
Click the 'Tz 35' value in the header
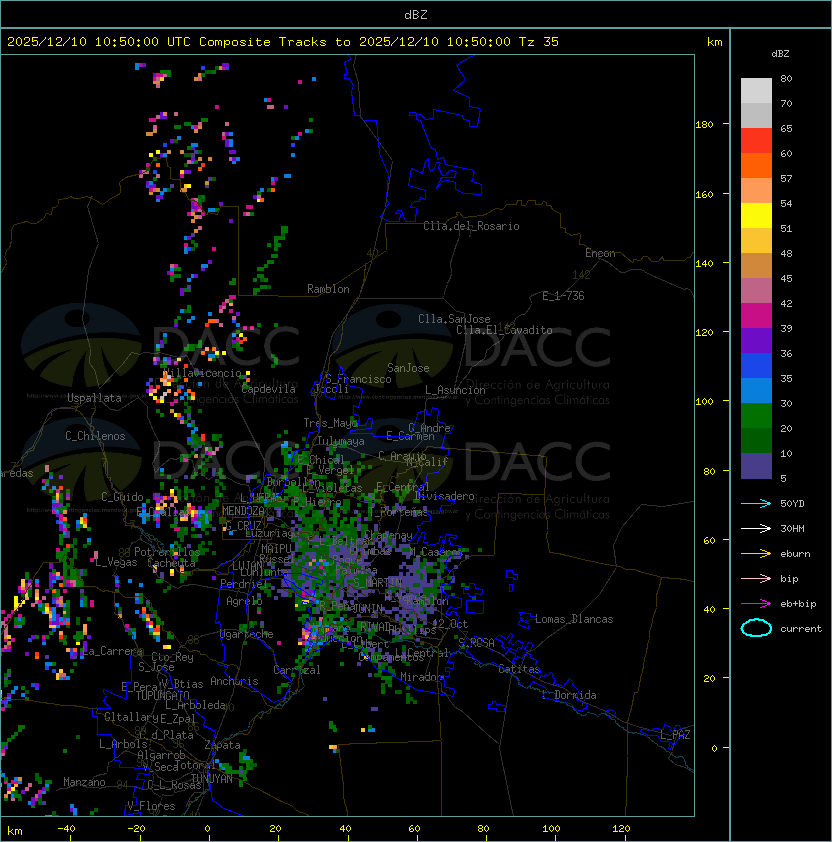click(539, 42)
